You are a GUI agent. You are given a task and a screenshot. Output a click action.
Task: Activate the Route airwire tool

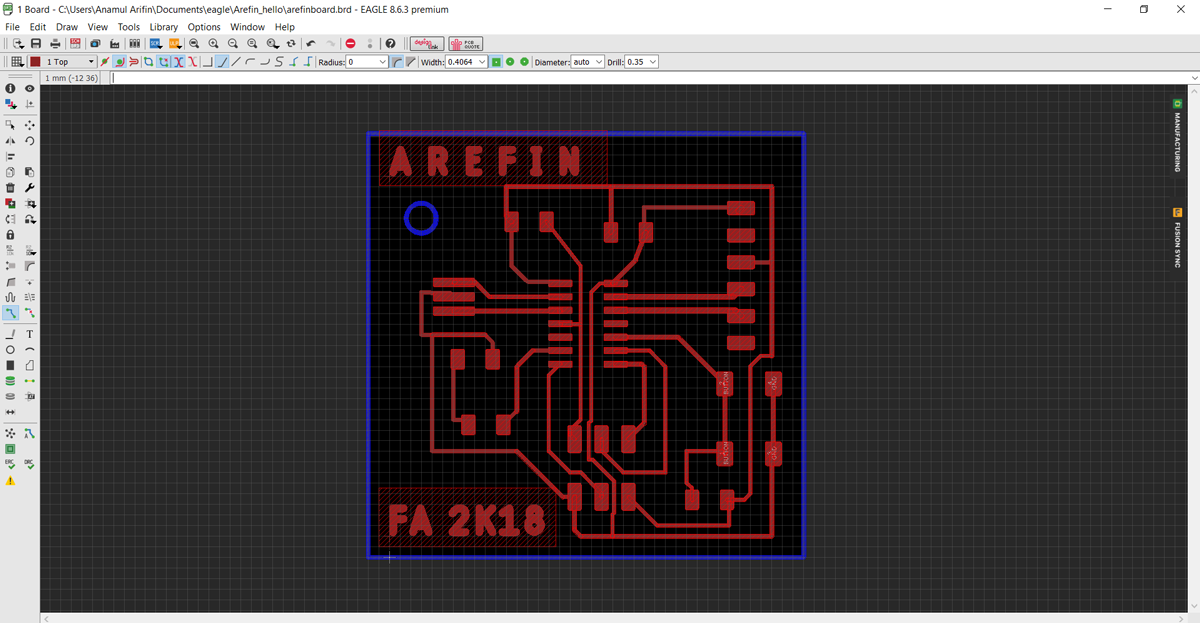click(10, 313)
